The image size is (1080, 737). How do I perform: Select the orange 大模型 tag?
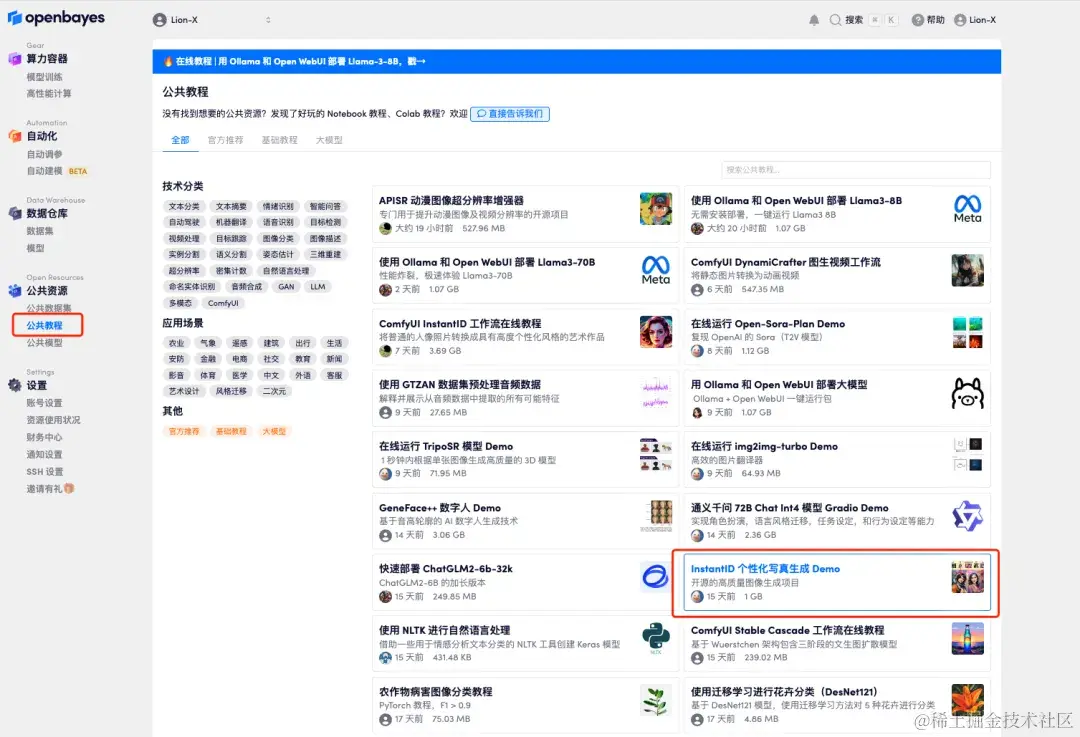pyautogui.click(x=273, y=432)
